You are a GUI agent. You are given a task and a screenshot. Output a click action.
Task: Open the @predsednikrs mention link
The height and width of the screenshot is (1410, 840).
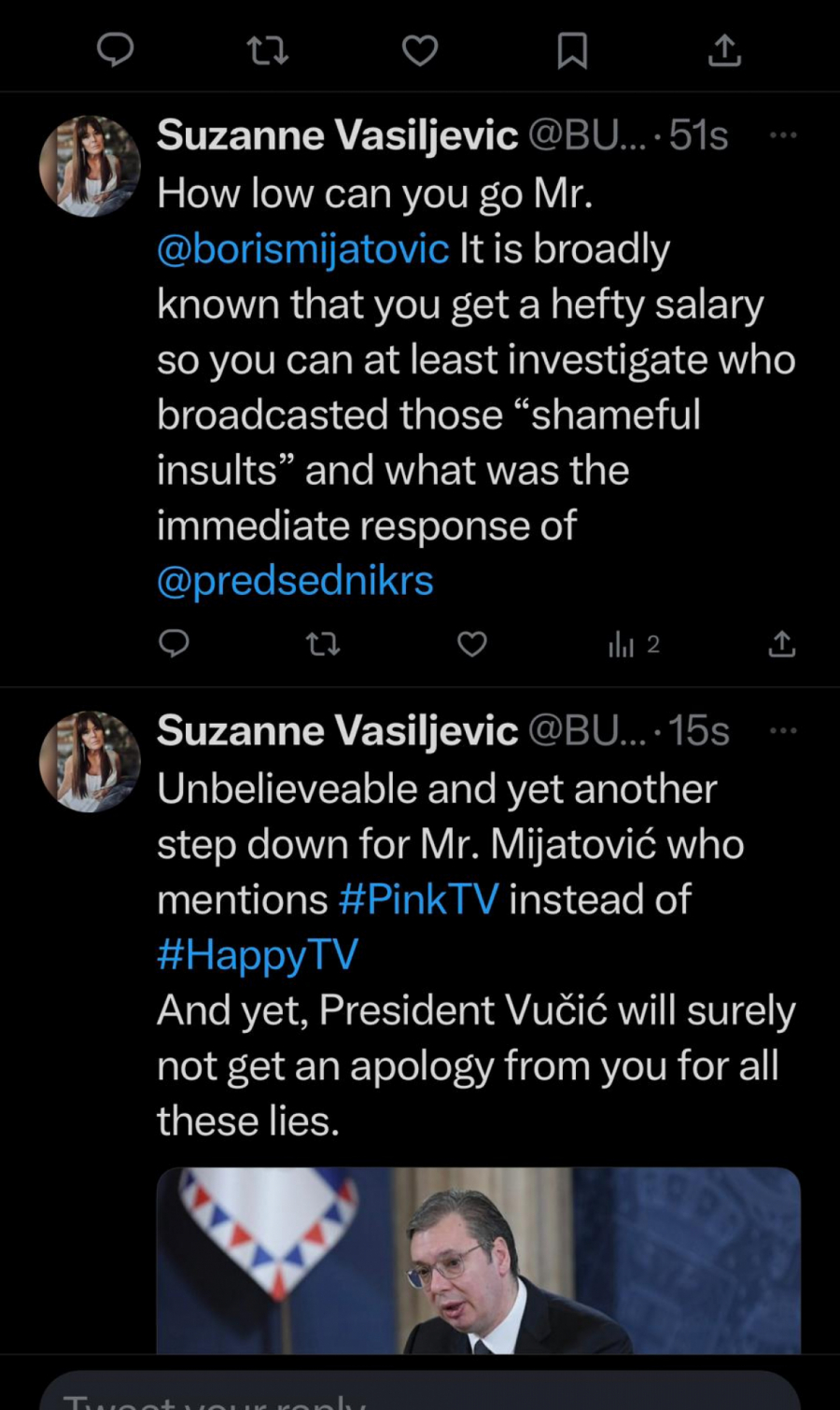tap(295, 581)
